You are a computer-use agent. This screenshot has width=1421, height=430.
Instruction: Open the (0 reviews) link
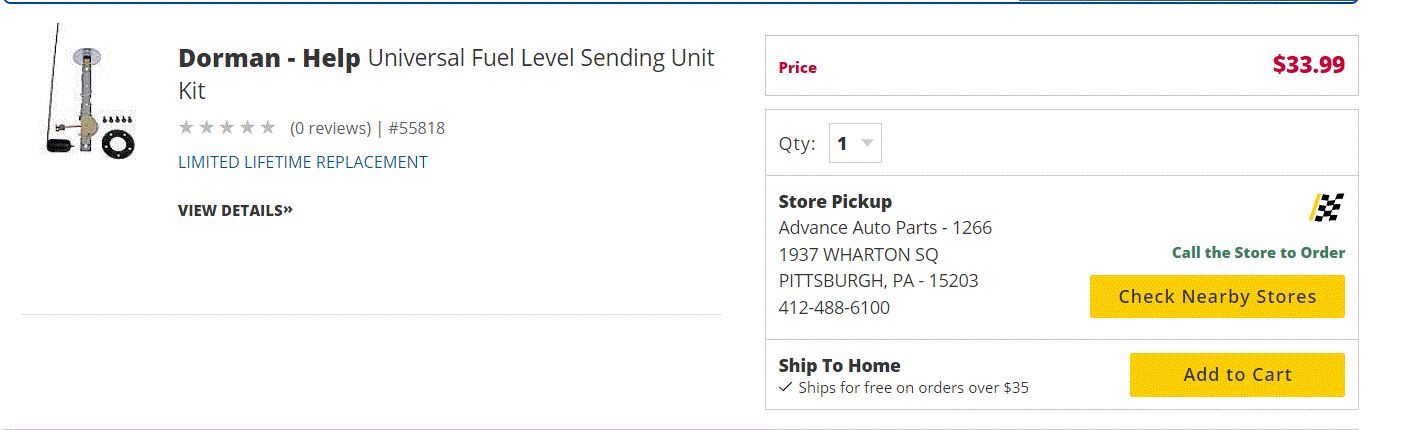(x=330, y=128)
